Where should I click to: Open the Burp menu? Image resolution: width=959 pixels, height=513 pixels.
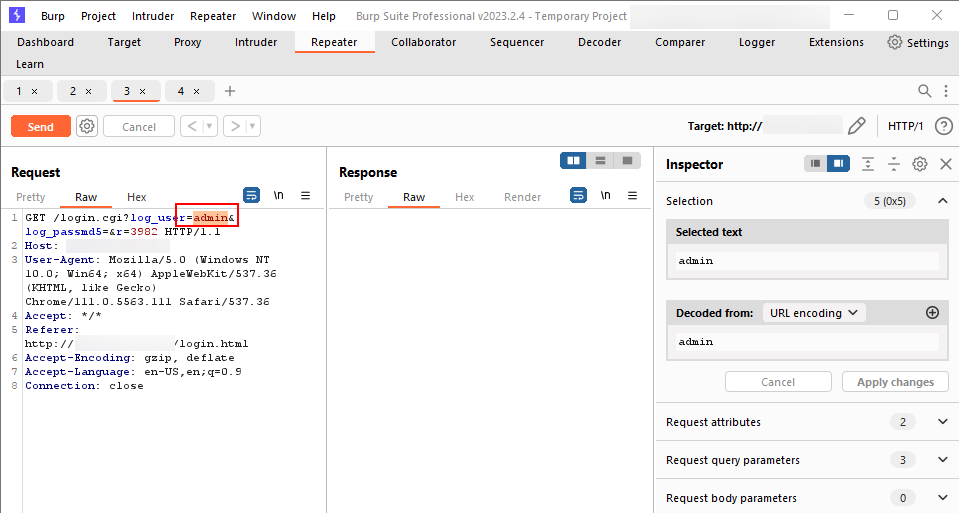pos(53,16)
